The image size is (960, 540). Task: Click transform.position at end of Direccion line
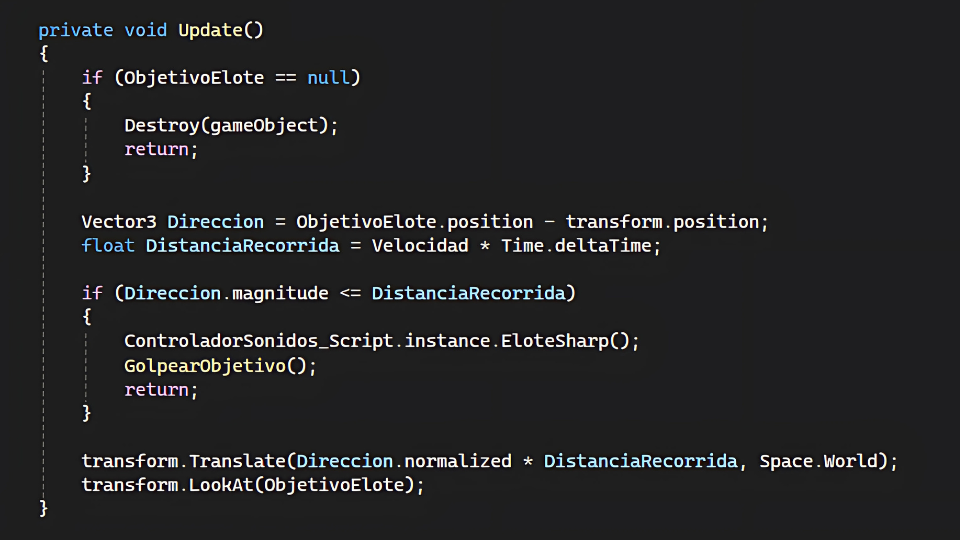click(x=662, y=222)
